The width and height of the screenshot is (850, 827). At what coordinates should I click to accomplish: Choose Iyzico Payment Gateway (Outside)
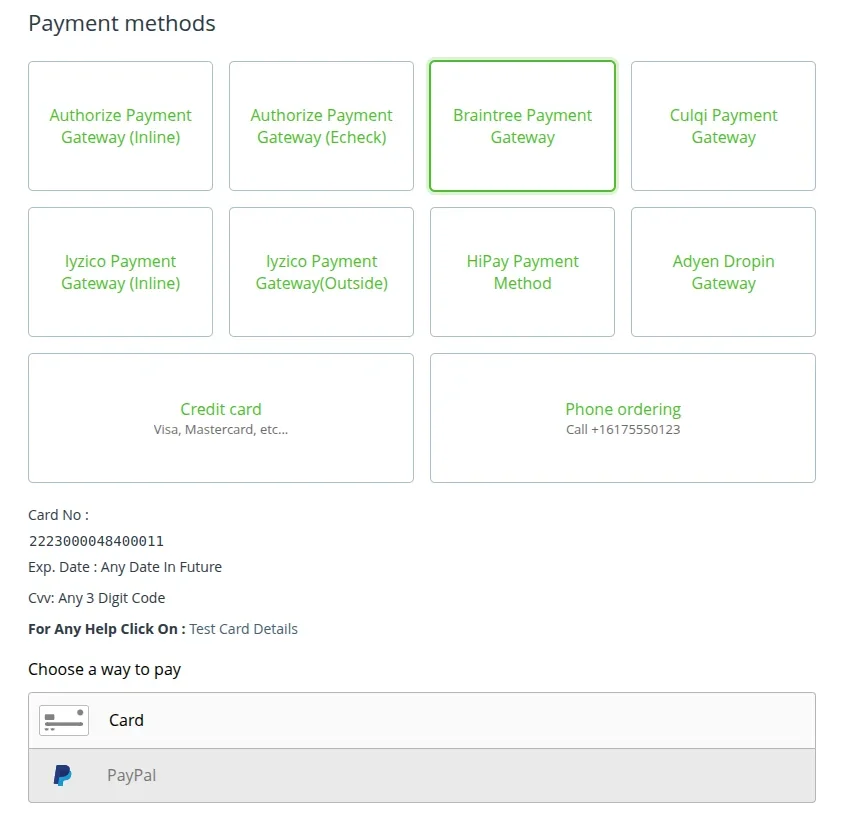321,272
